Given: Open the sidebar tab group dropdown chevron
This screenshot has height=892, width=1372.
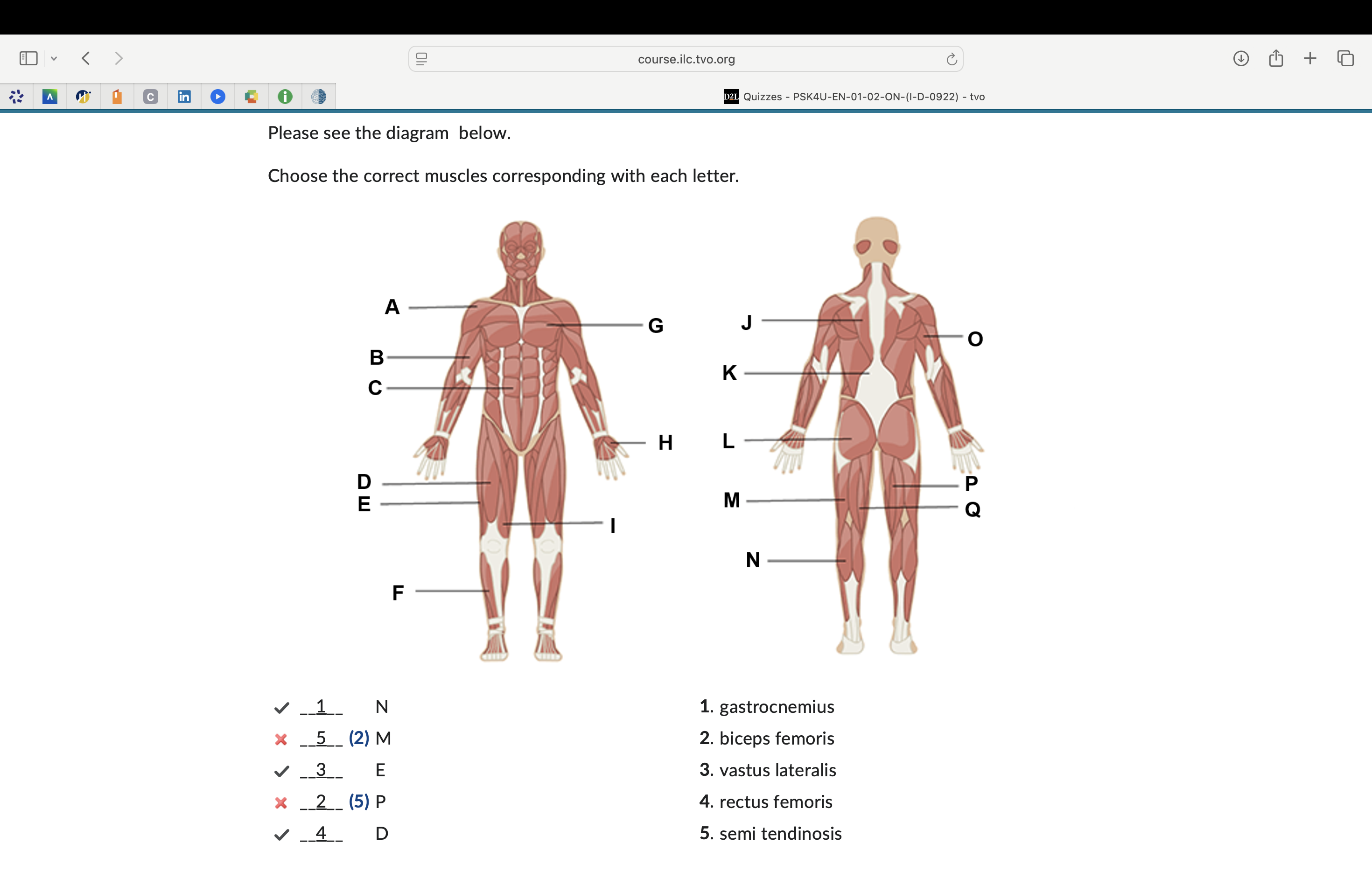Looking at the screenshot, I should pyautogui.click(x=54, y=58).
